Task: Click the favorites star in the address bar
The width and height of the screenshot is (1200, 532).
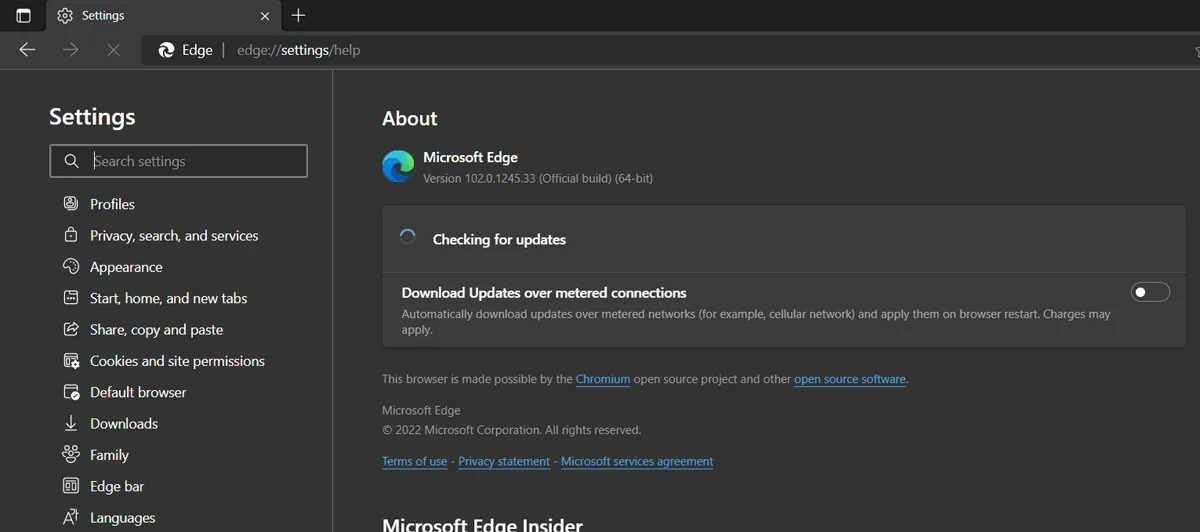Action: (x=1196, y=51)
